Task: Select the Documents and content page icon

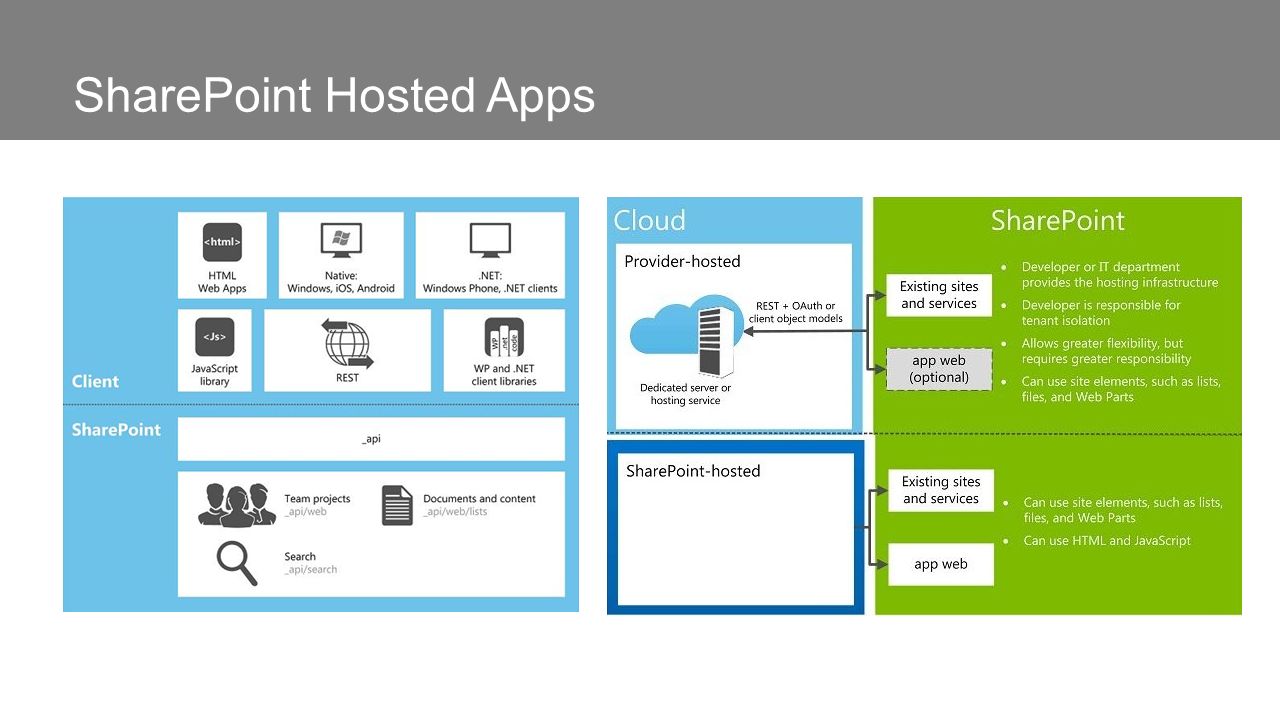Action: pos(397,505)
